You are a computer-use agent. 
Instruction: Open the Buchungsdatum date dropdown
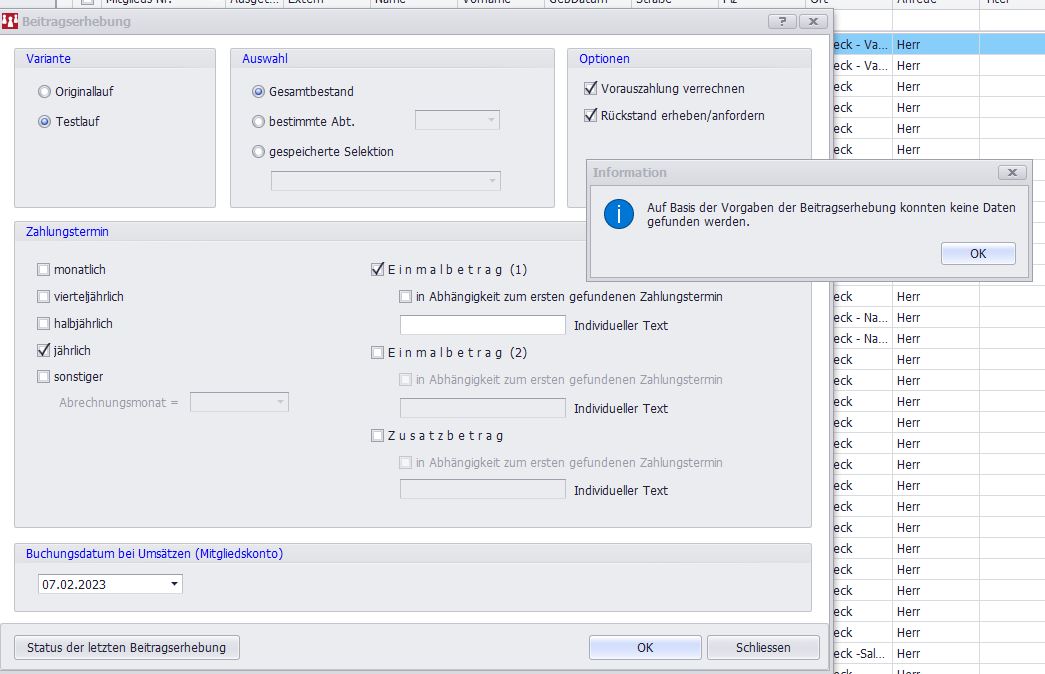175,584
